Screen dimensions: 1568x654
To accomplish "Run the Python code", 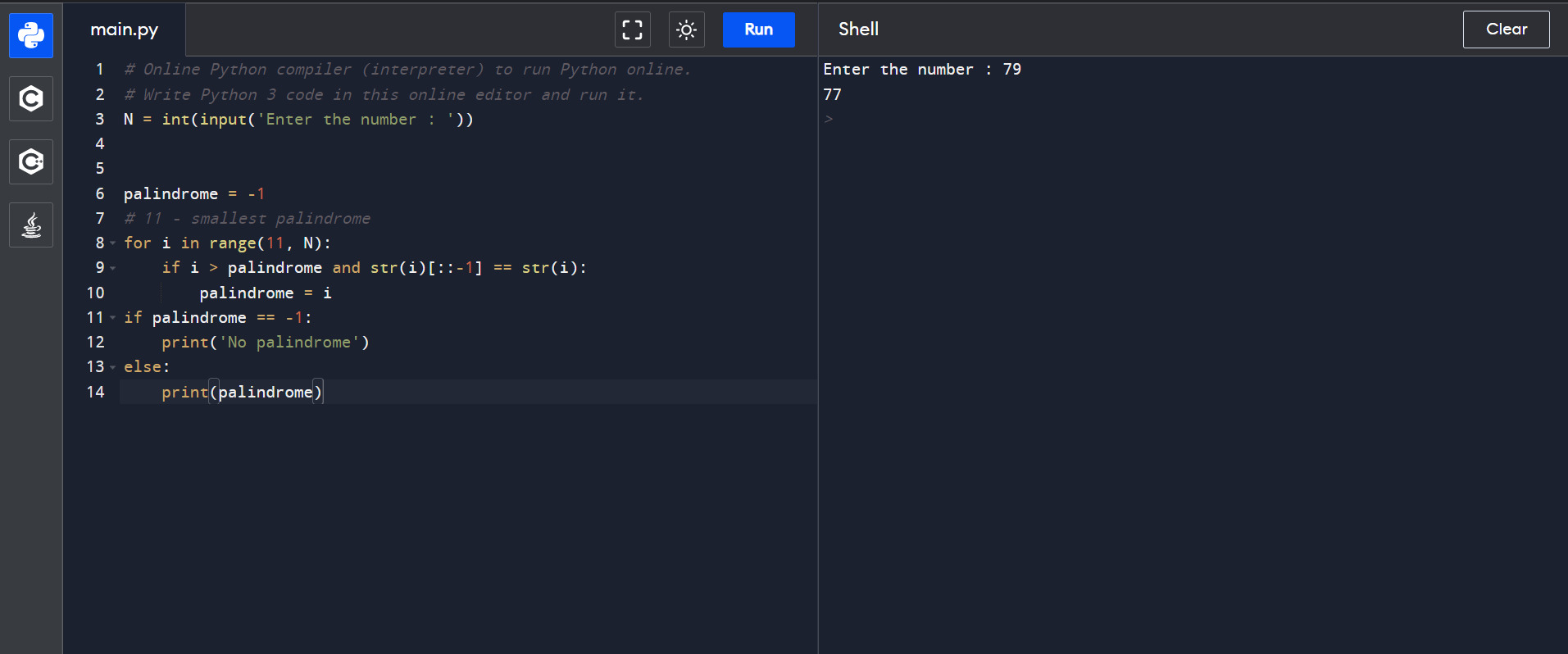I will point(758,30).
